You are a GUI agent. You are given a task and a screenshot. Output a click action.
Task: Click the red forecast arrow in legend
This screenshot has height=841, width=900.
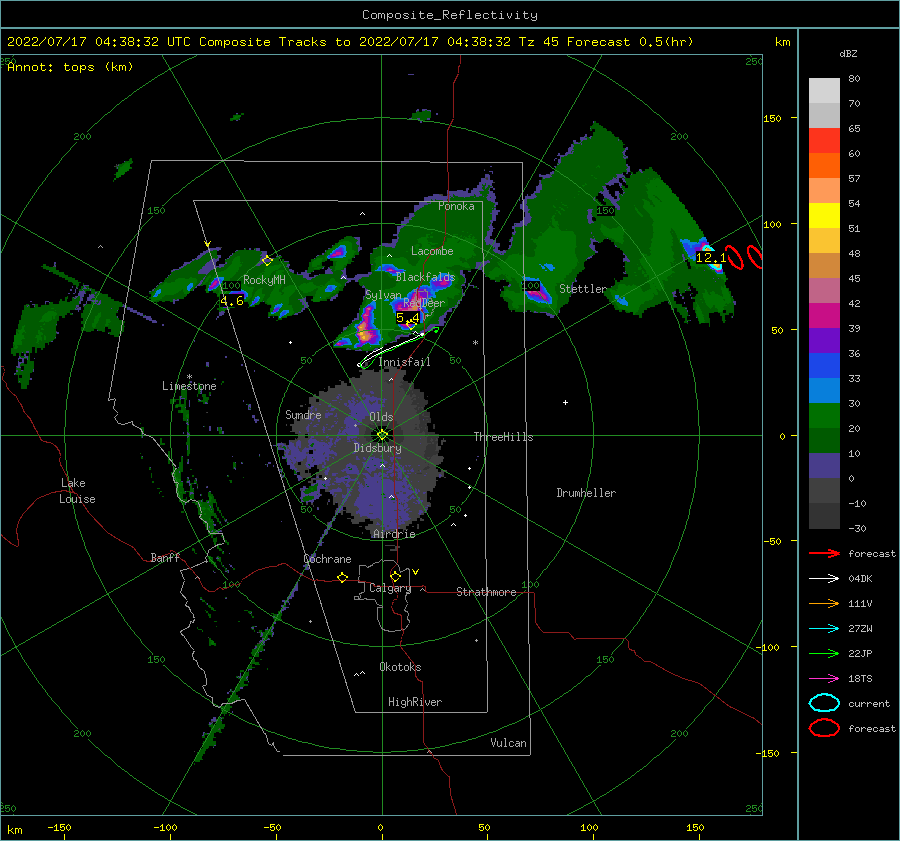824,553
